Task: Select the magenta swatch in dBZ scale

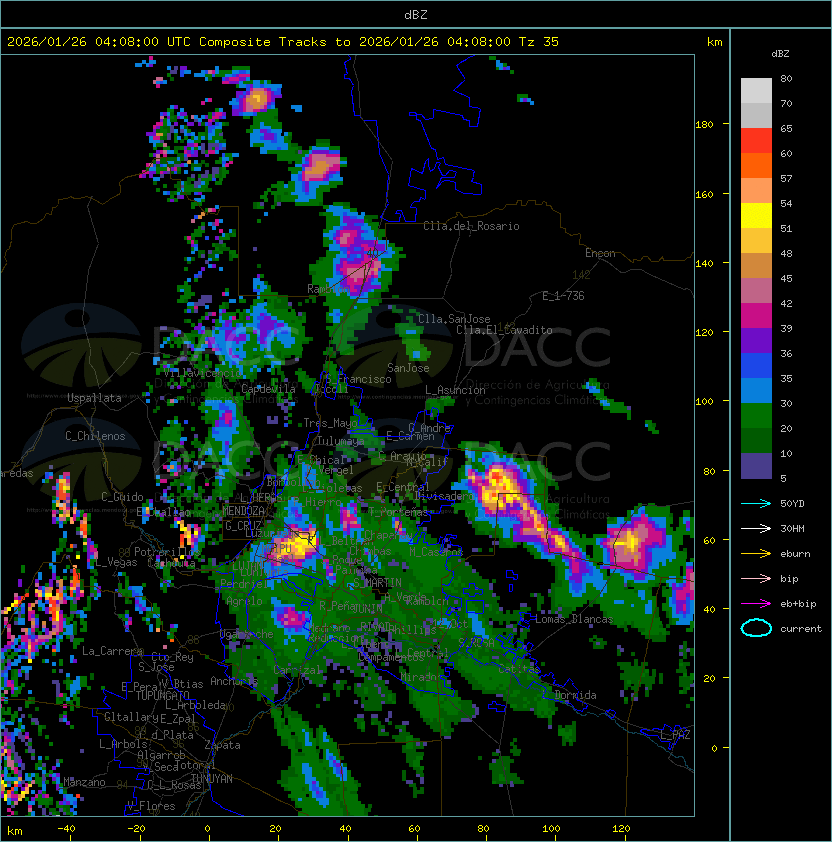Action: pyautogui.click(x=756, y=316)
